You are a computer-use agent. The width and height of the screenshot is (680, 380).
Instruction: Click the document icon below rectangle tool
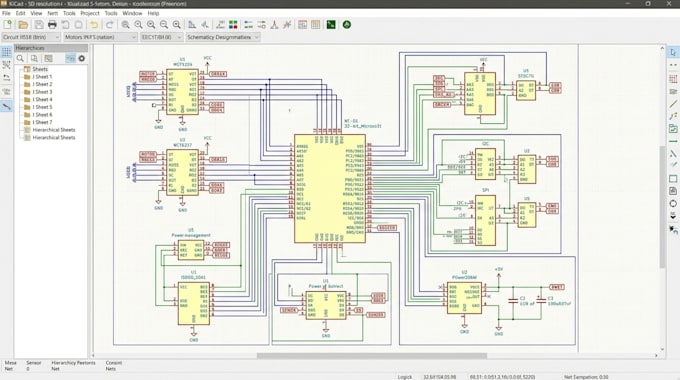(x=673, y=191)
